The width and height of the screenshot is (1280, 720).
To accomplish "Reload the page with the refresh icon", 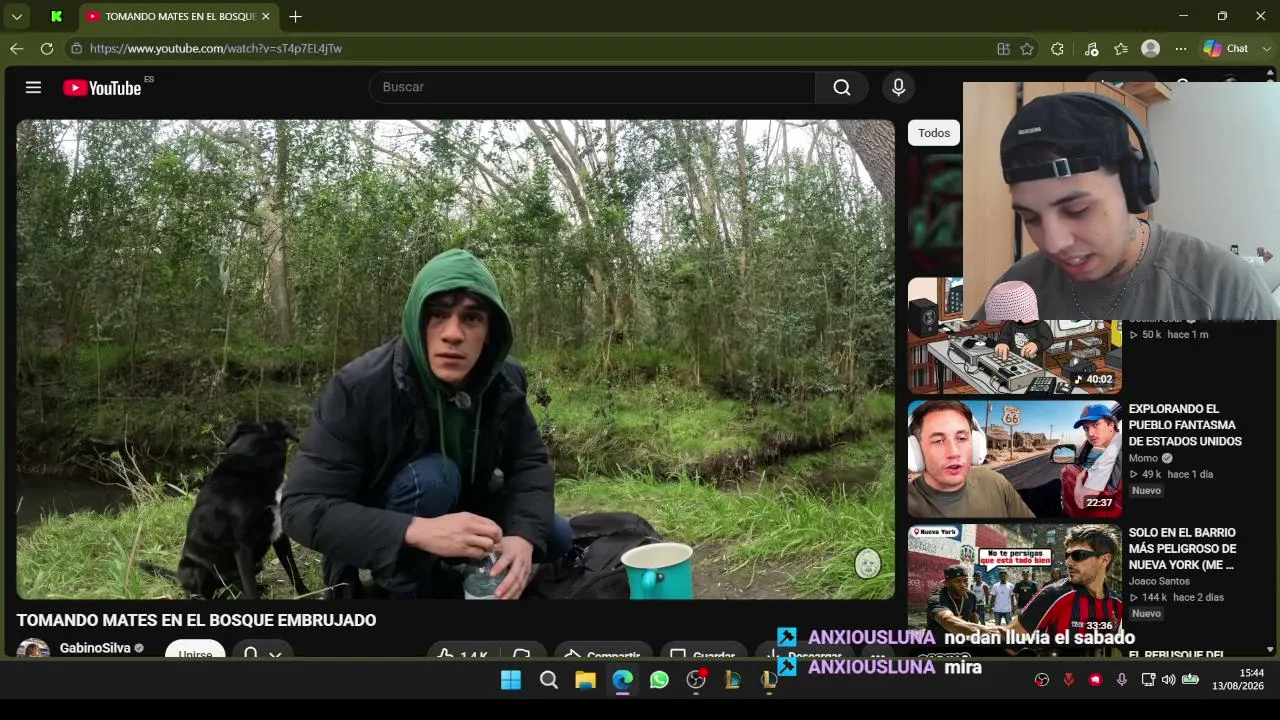I will pos(47,48).
